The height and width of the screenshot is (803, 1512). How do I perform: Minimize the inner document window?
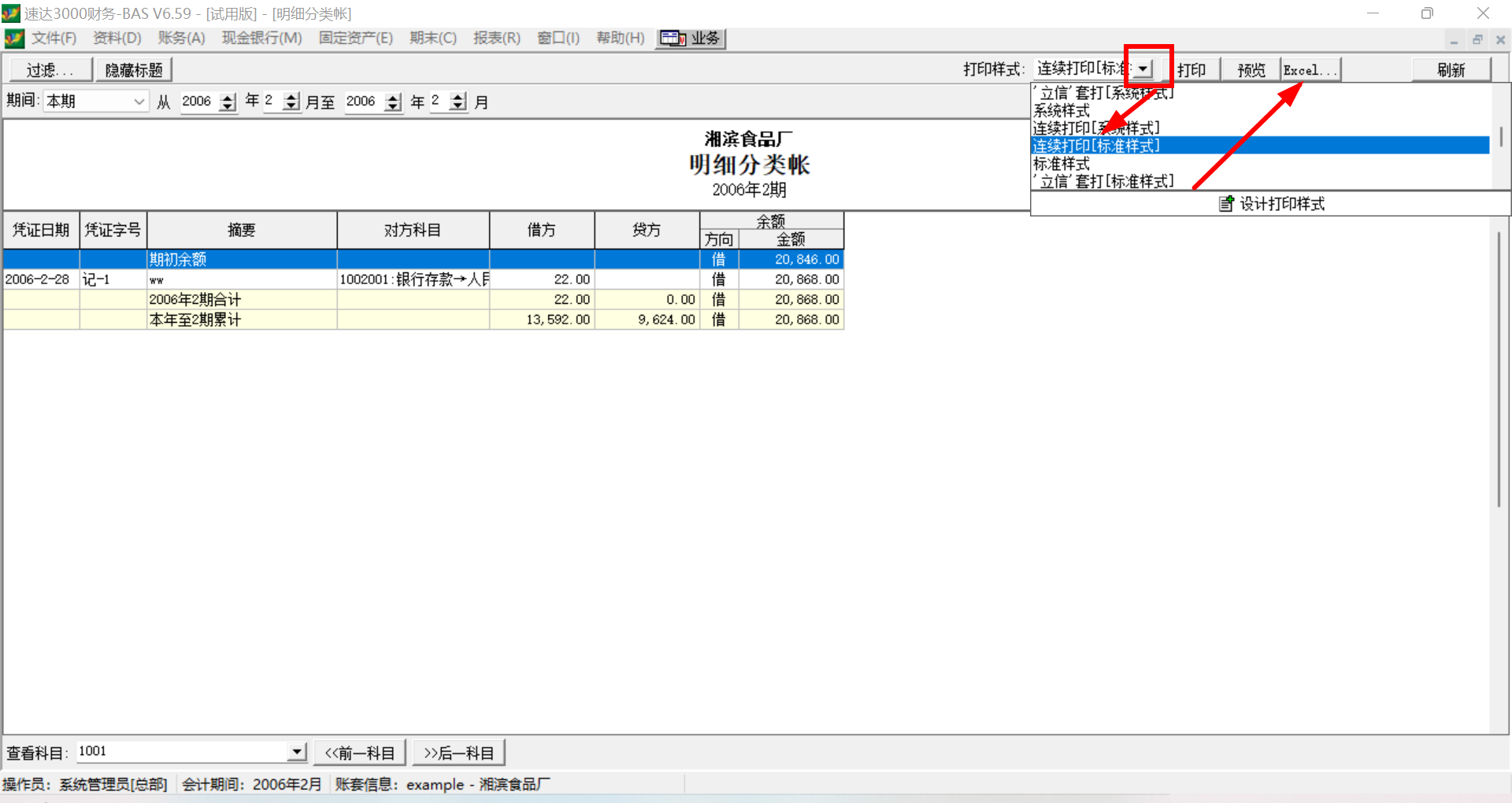(1454, 39)
